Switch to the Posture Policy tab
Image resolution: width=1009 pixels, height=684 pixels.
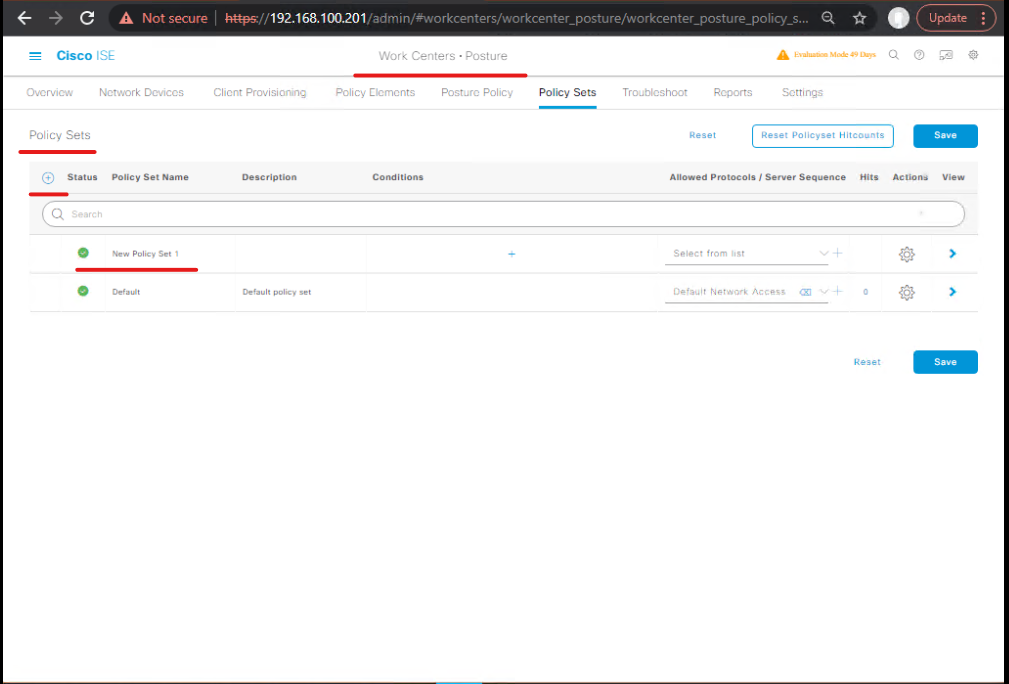477,93
